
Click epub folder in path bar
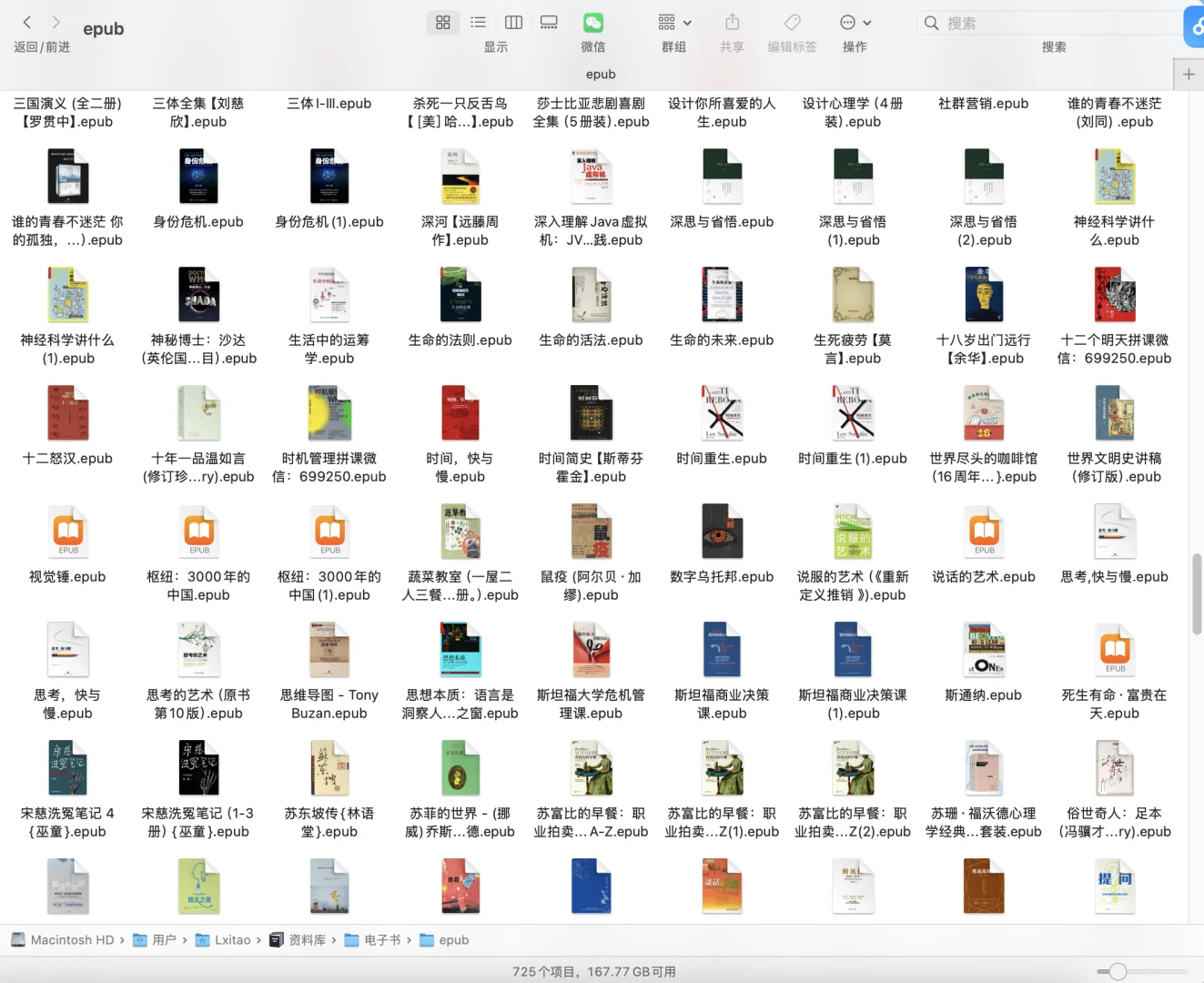[x=444, y=940]
